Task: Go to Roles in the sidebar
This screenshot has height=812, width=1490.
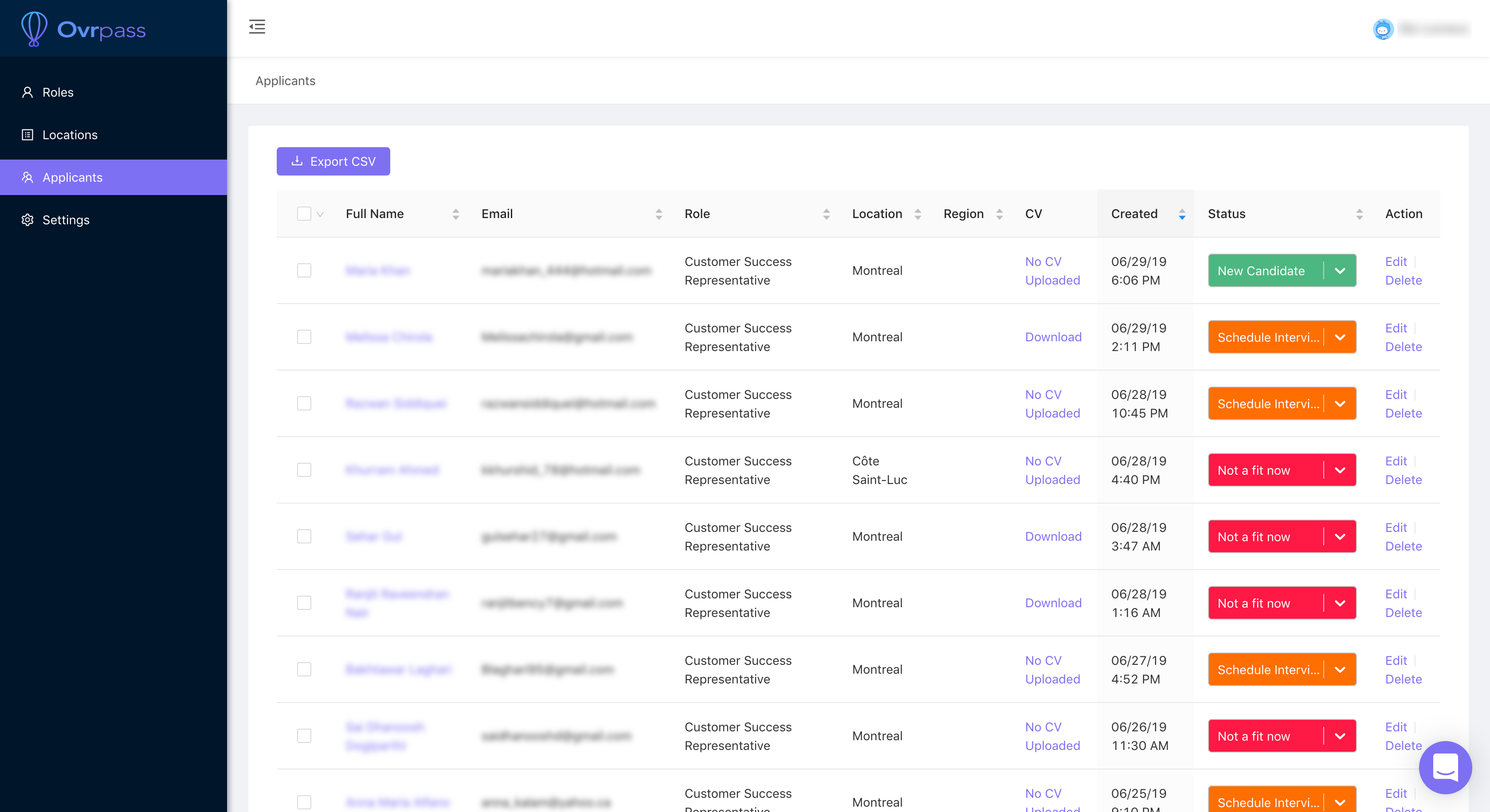Action: (x=58, y=93)
